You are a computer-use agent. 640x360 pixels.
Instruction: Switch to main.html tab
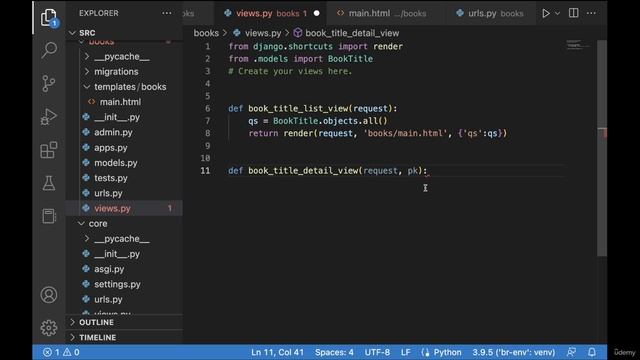point(387,13)
